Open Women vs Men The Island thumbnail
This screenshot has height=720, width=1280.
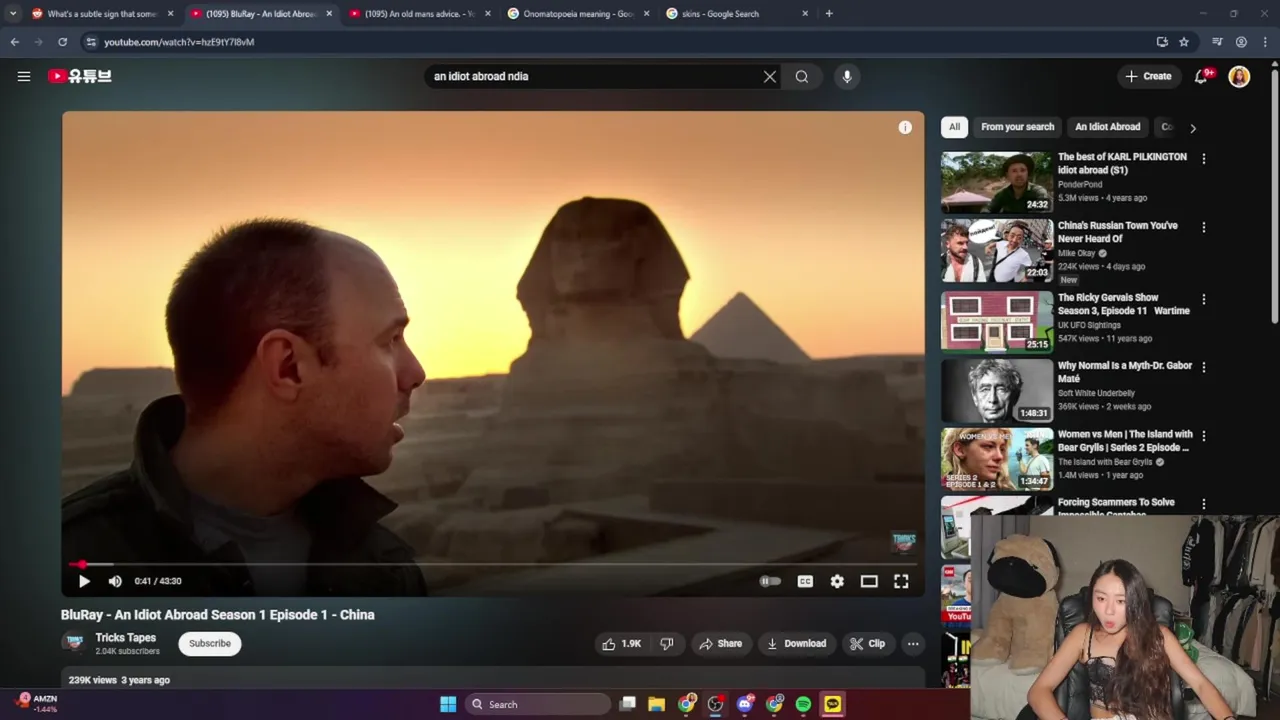(x=997, y=459)
